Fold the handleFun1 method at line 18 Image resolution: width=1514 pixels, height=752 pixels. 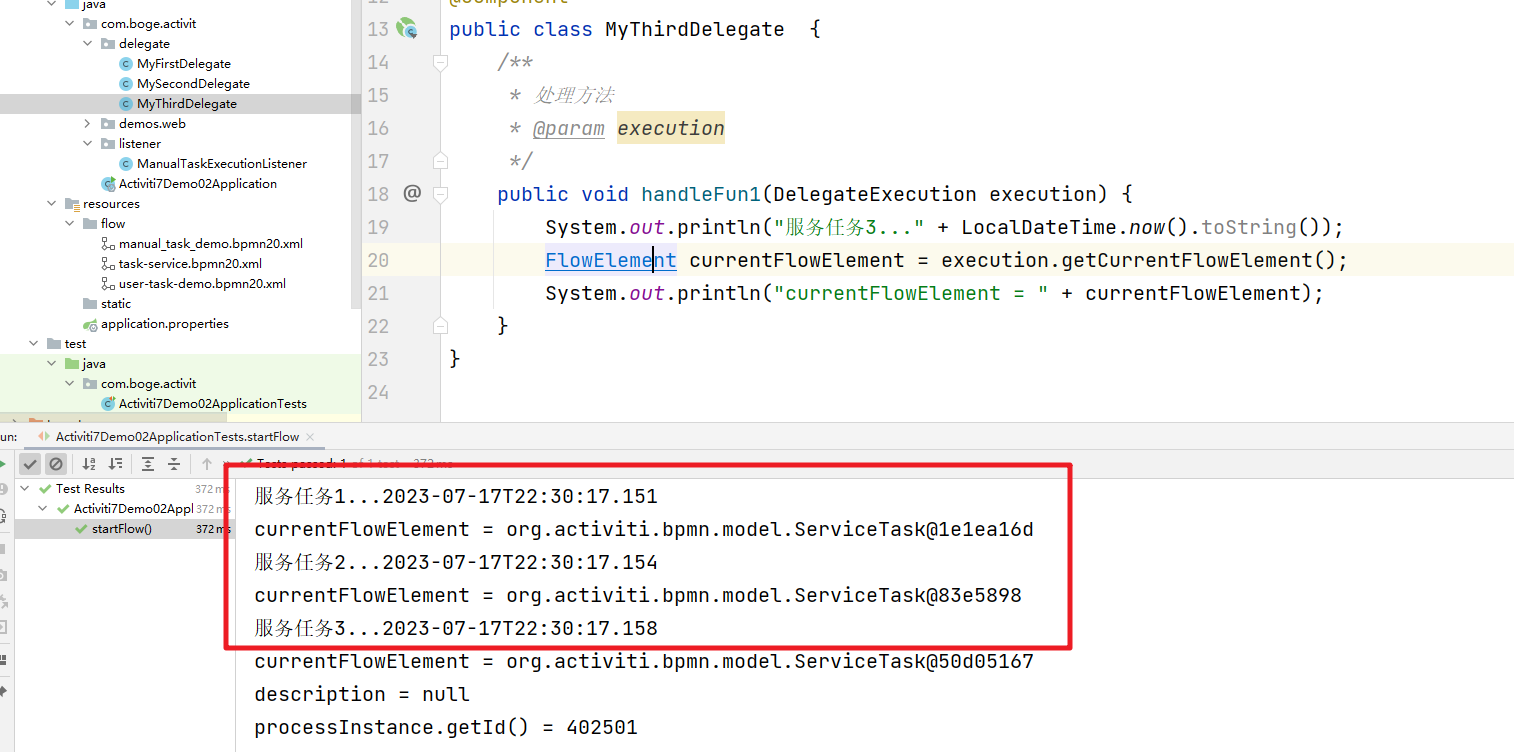point(440,193)
